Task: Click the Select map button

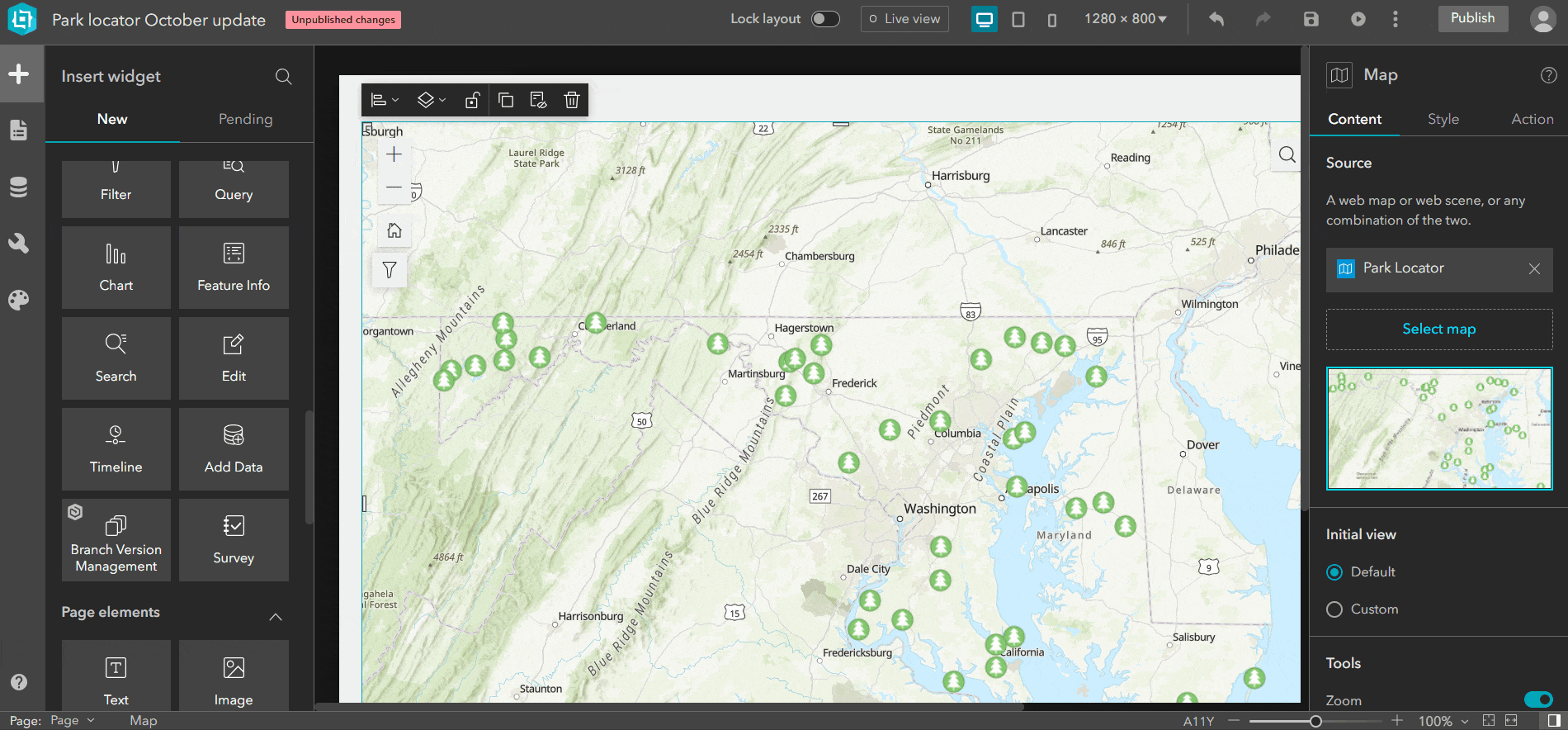Action: pos(1438,329)
